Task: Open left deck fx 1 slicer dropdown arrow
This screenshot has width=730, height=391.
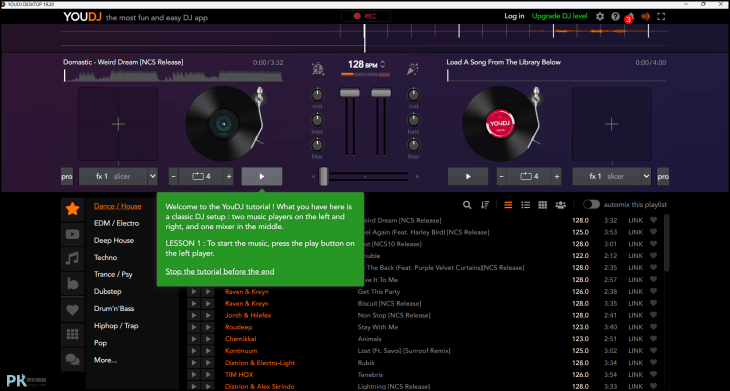Action: 153,177
